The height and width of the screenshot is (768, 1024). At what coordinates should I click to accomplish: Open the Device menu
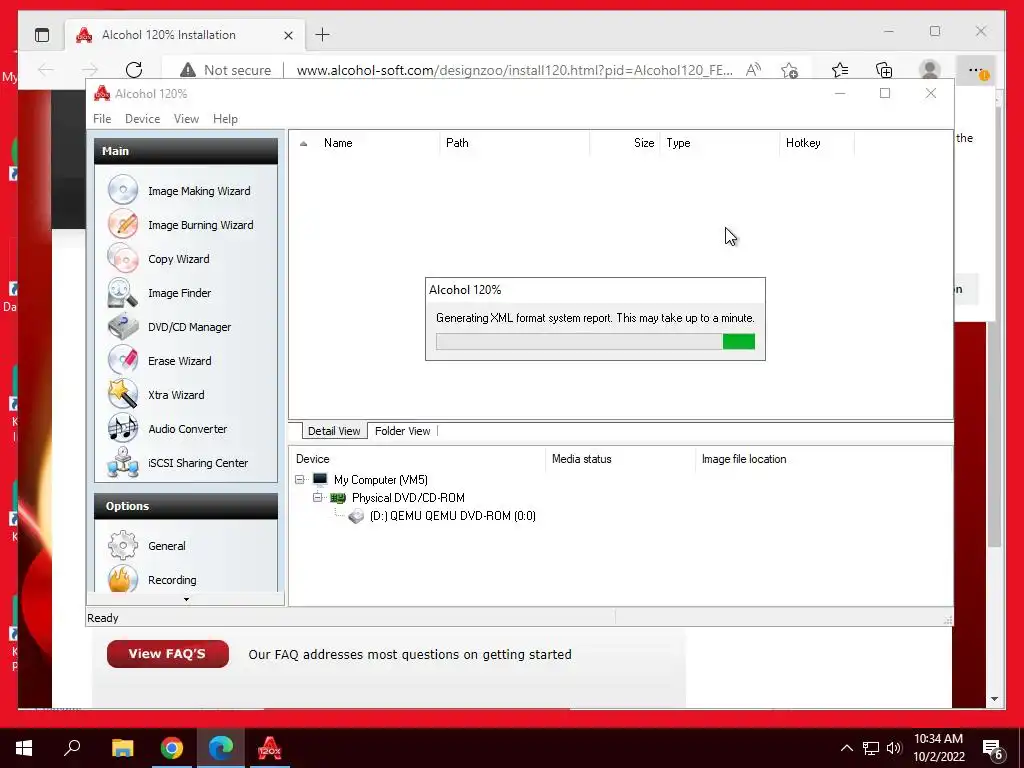pos(142,119)
